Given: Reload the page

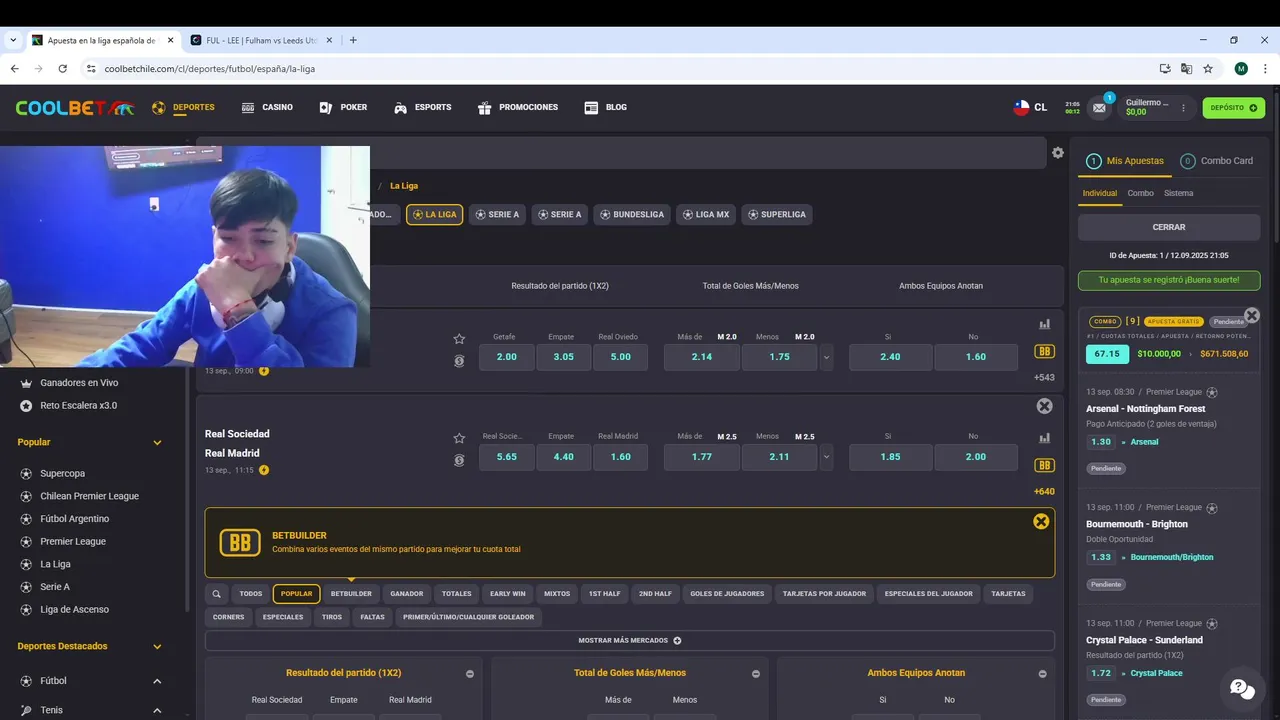Looking at the screenshot, I should pyautogui.click(x=62, y=69).
